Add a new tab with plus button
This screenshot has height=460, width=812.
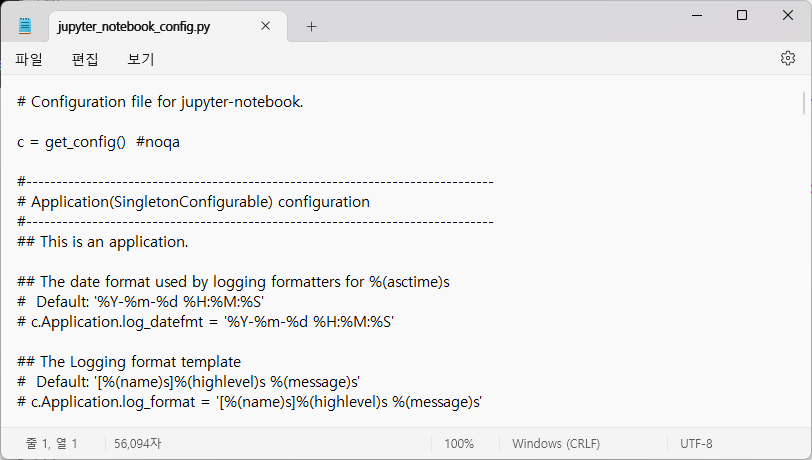click(x=311, y=26)
